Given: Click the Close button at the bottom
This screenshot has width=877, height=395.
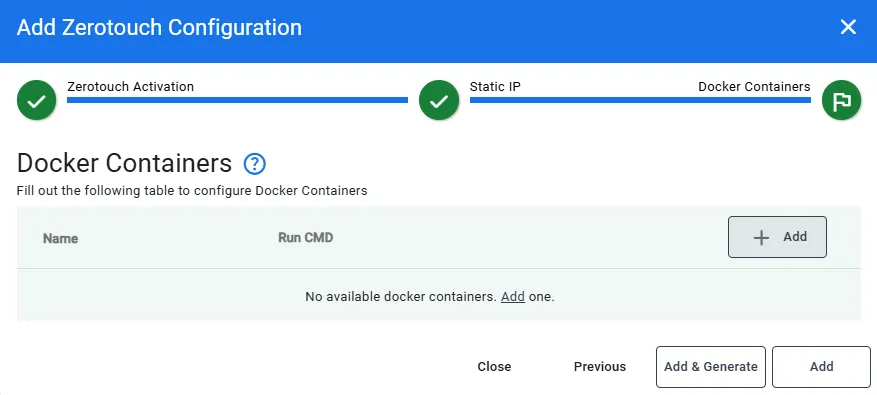Looking at the screenshot, I should pos(494,366).
